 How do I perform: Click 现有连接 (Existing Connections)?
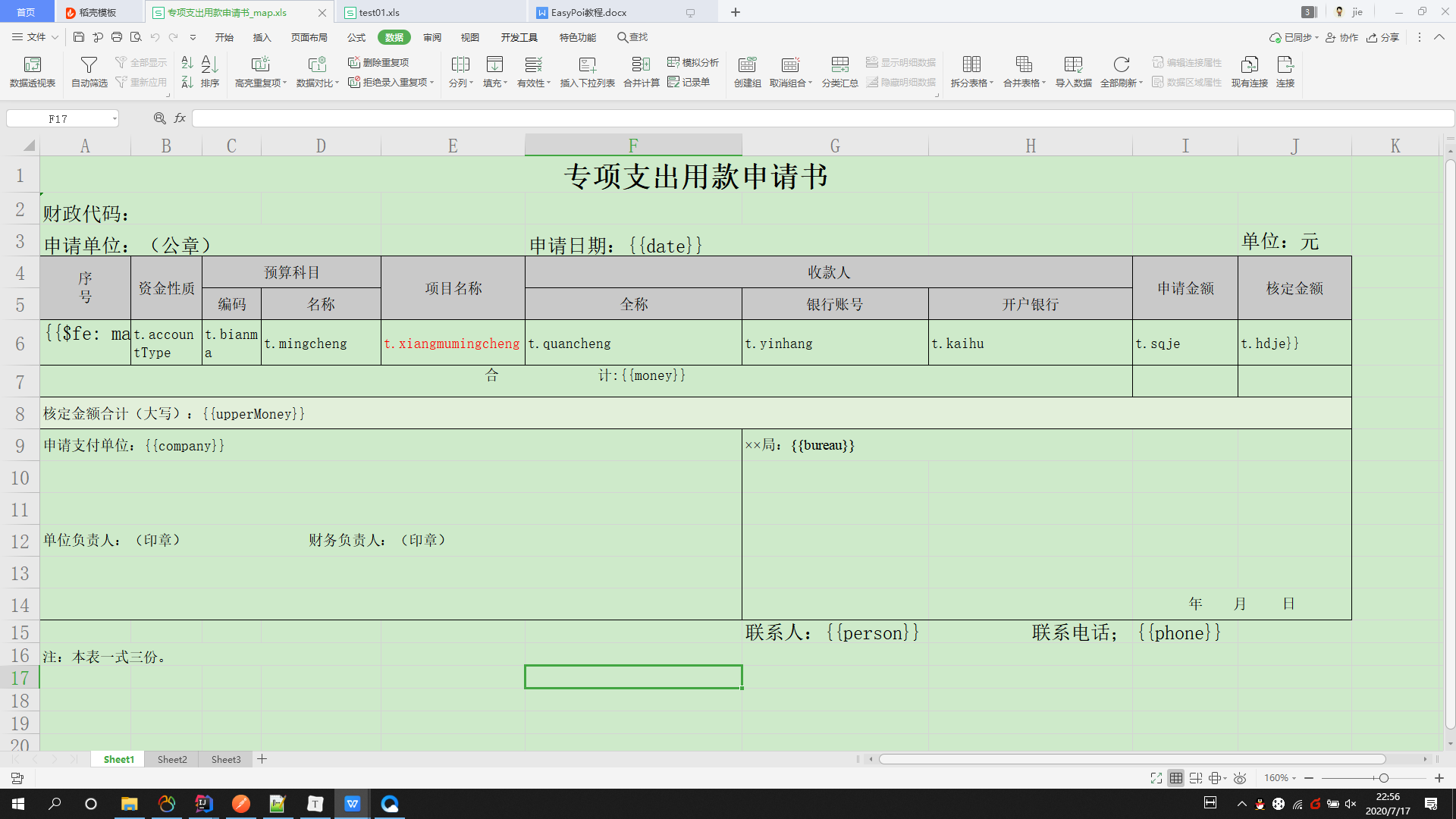coord(1250,72)
